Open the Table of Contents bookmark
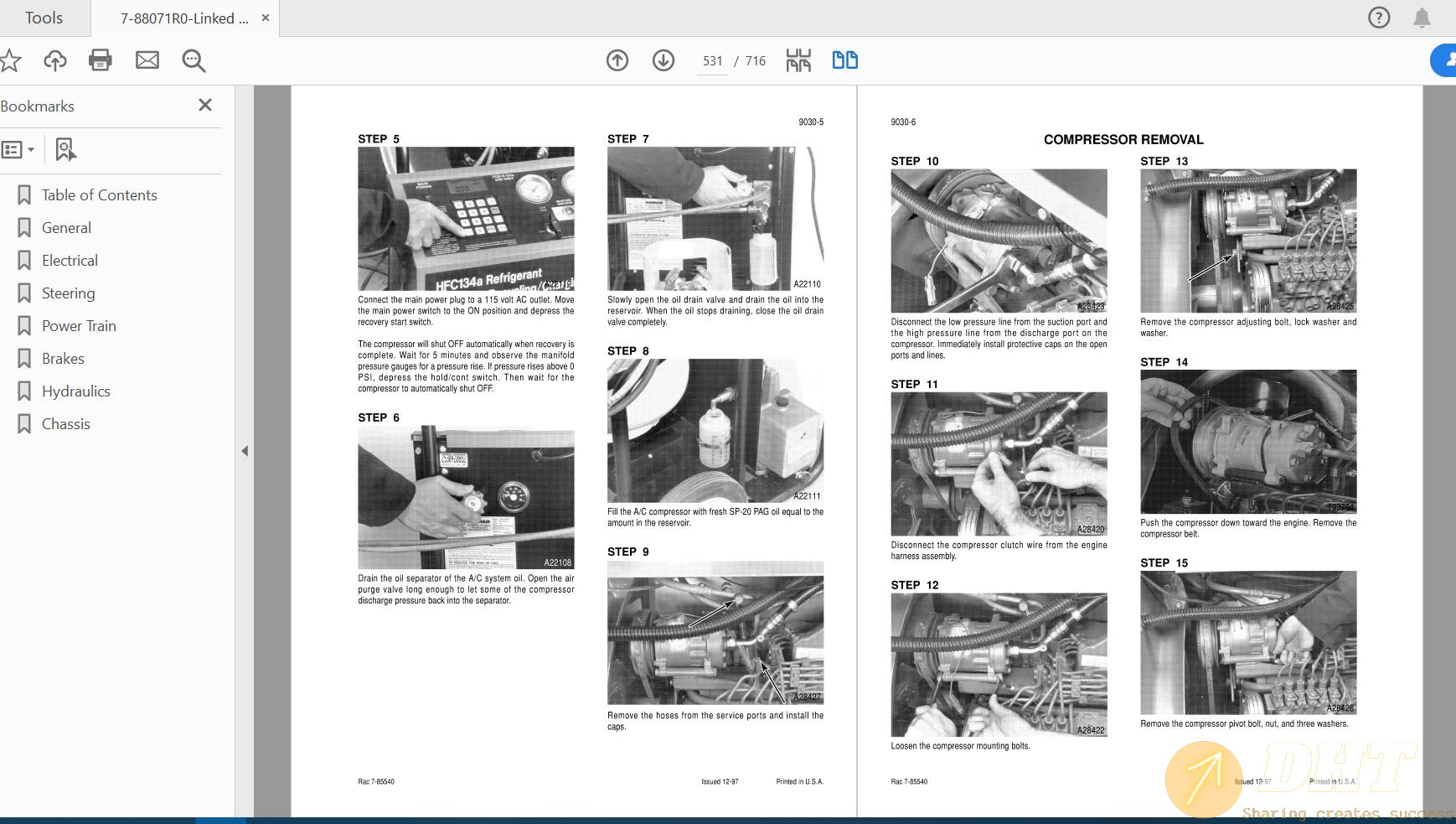The image size is (1456, 824). pyautogui.click(x=99, y=195)
